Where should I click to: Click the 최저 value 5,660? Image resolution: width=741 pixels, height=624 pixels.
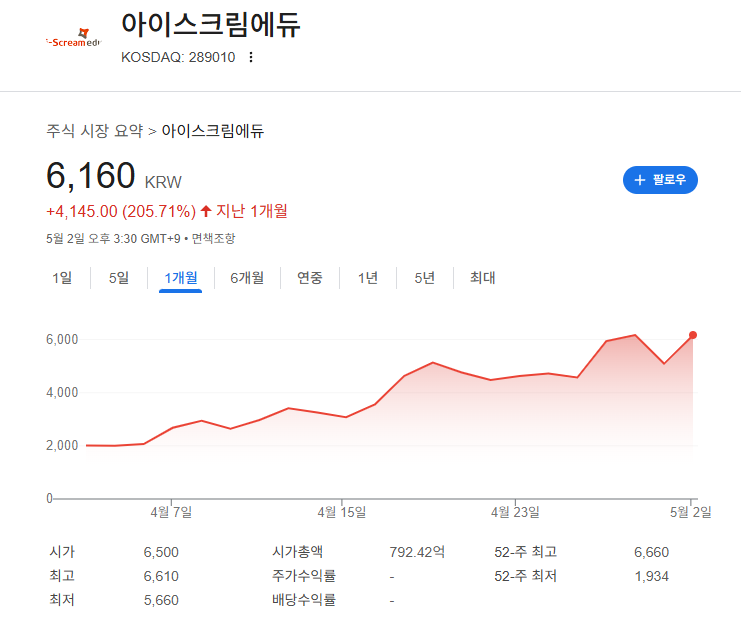[161, 600]
